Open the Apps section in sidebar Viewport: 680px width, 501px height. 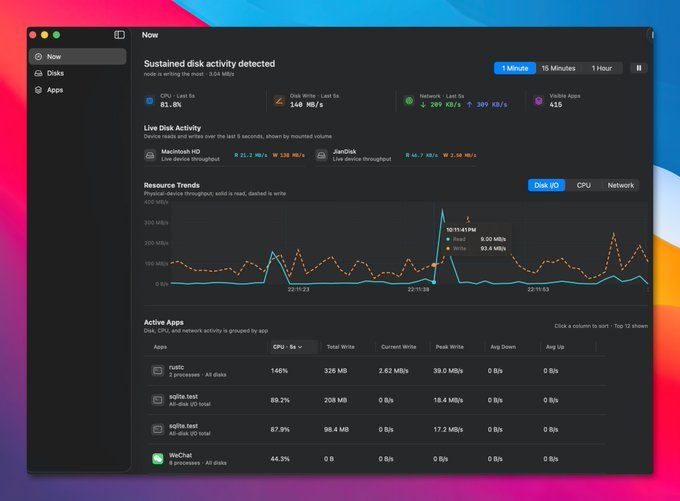[x=78, y=90]
